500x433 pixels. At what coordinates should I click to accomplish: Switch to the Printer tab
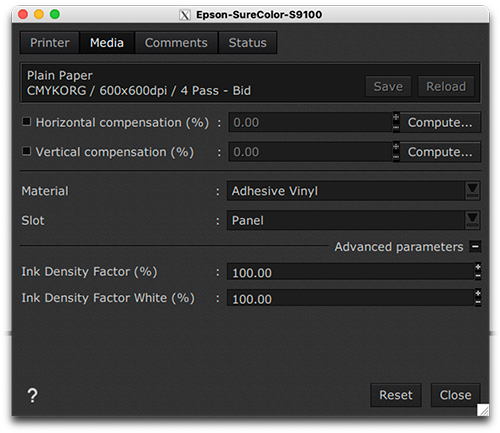(x=50, y=43)
